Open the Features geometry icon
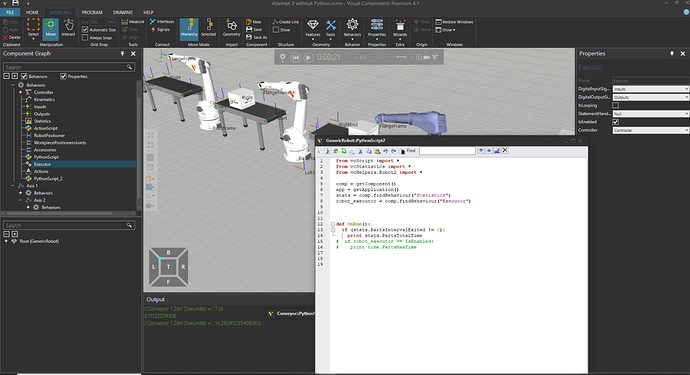Image resolution: width=690 pixels, height=375 pixels. click(313, 29)
